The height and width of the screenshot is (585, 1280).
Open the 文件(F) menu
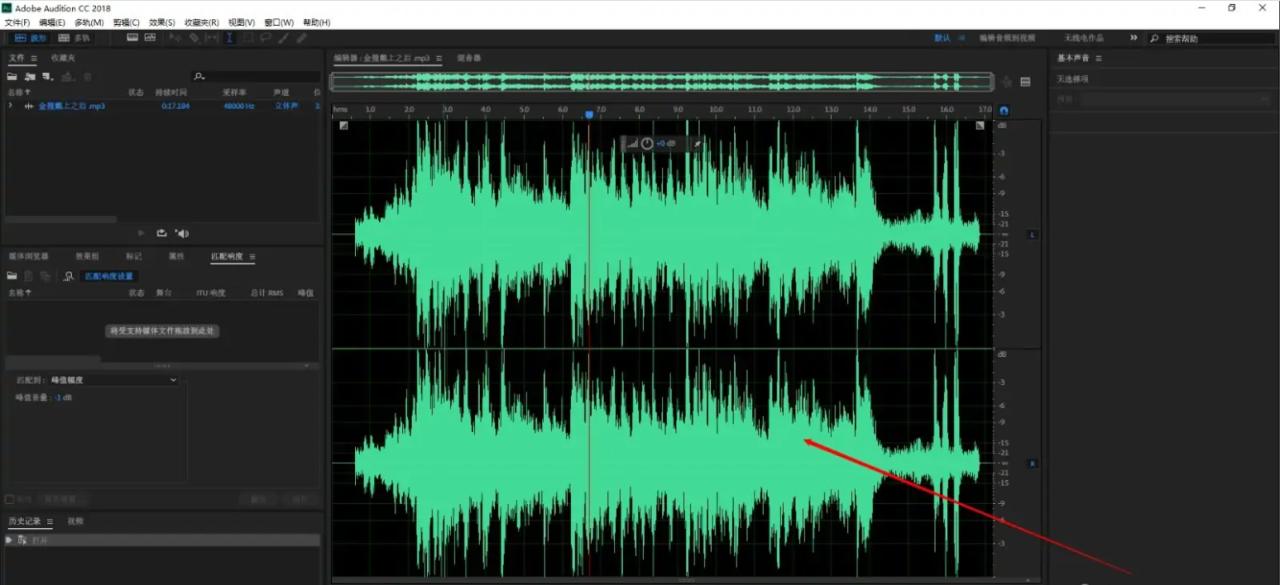tap(17, 22)
